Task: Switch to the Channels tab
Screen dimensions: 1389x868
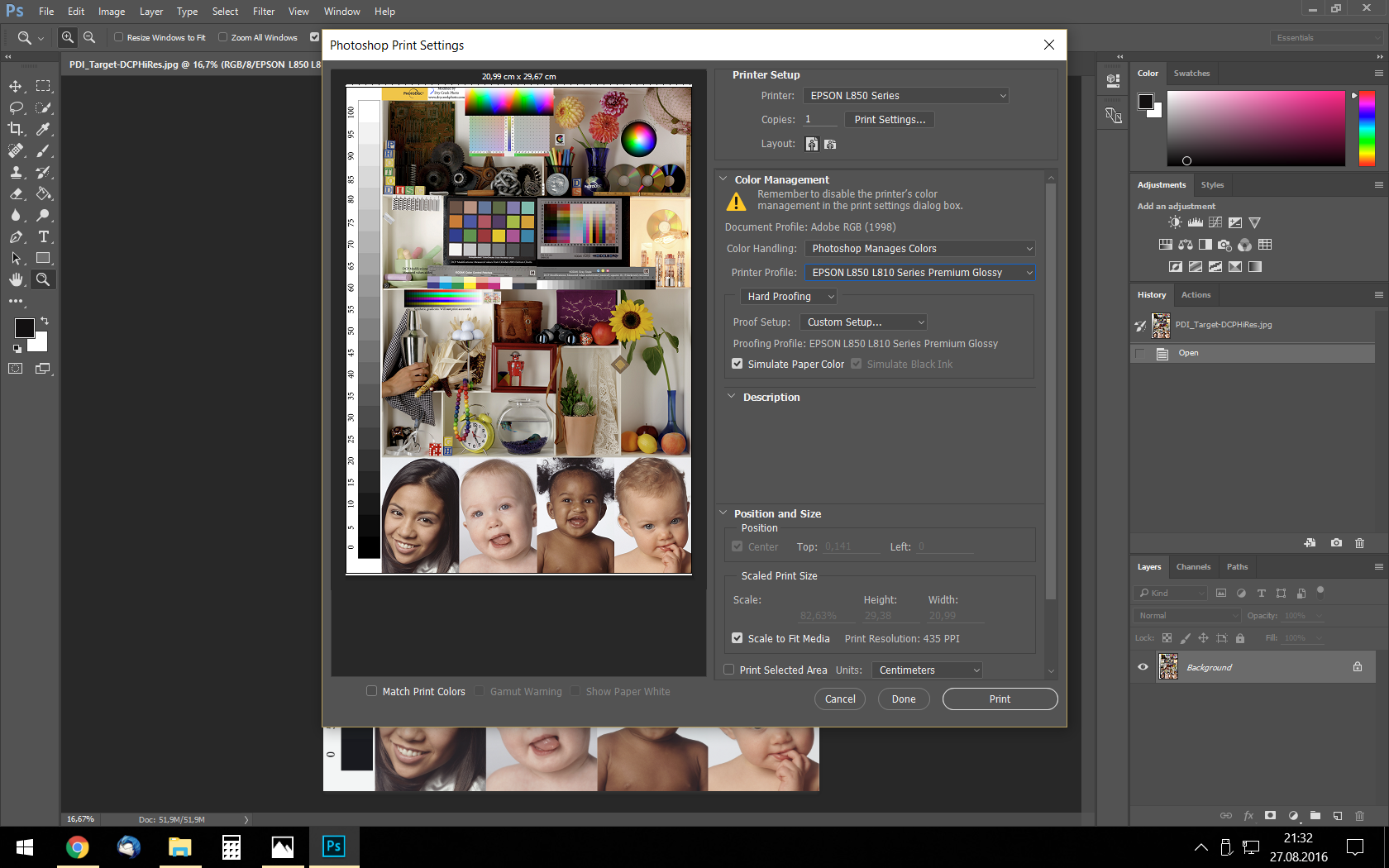Action: pos(1194,567)
